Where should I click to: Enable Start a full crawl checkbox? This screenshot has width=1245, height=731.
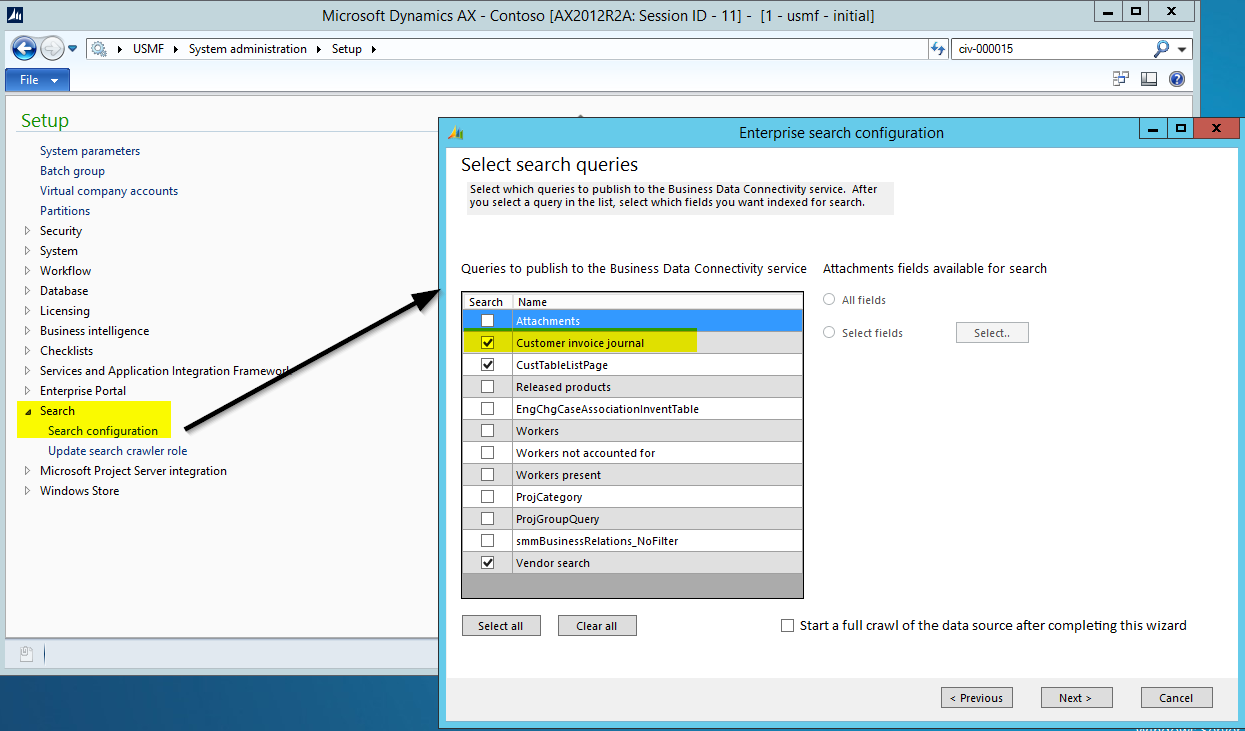(788, 625)
